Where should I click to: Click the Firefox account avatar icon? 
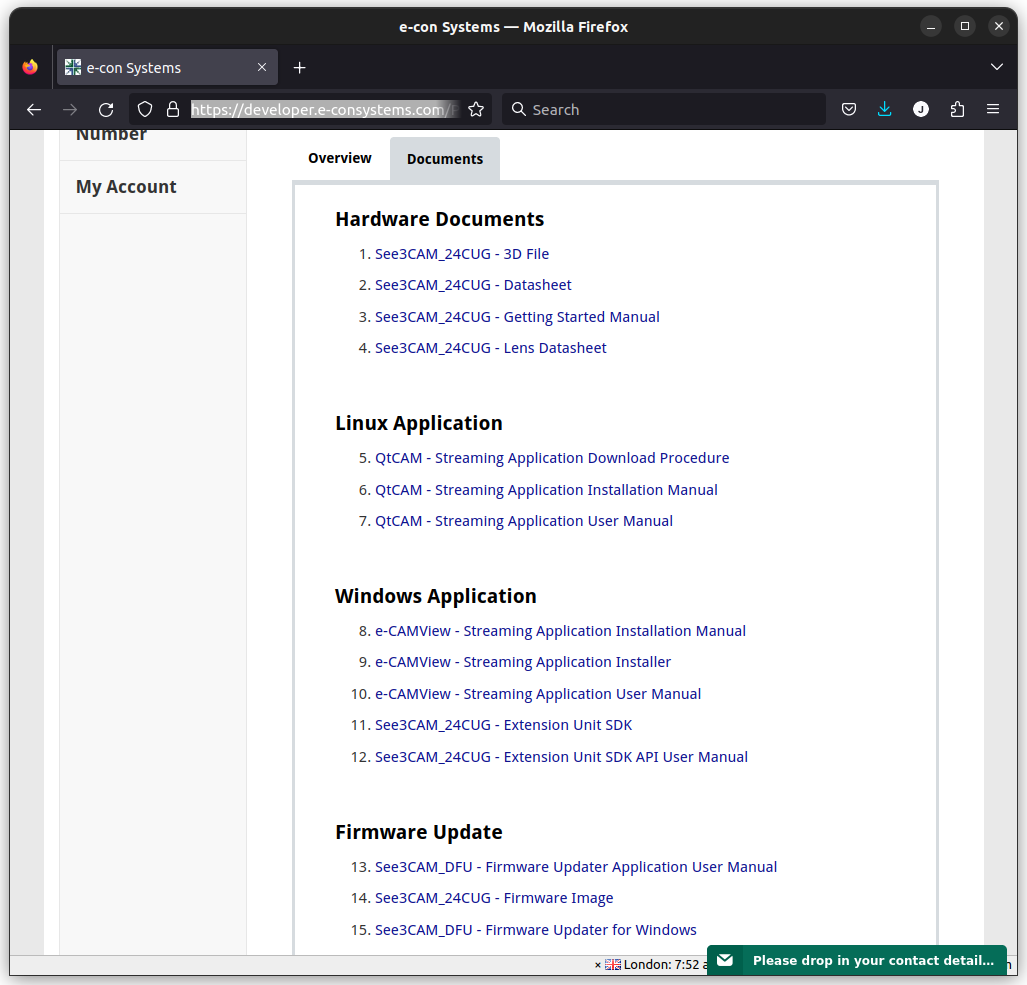pyautogui.click(x=921, y=109)
